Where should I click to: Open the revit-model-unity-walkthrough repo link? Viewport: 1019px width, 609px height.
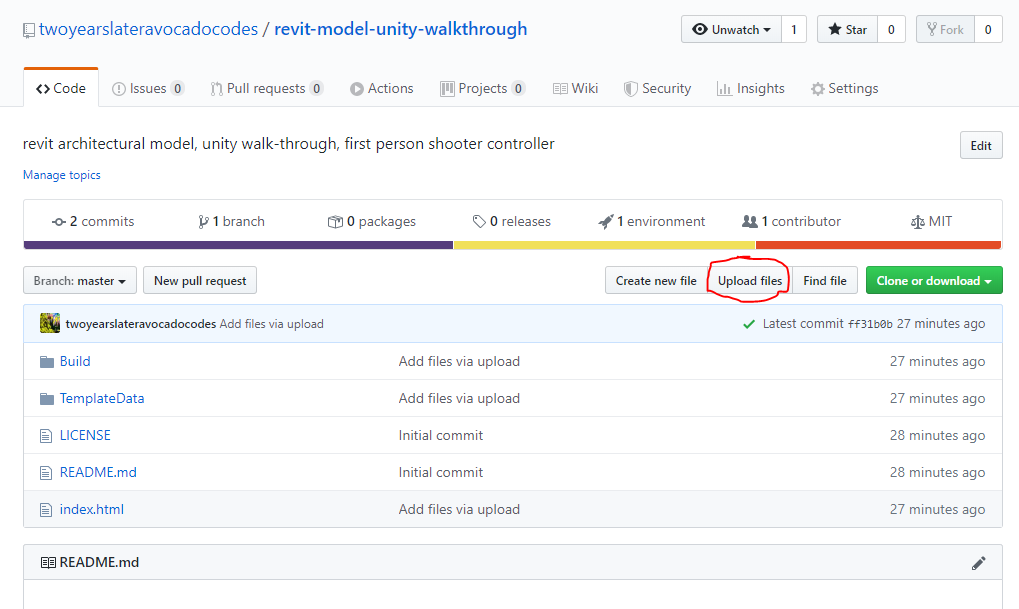click(x=400, y=29)
